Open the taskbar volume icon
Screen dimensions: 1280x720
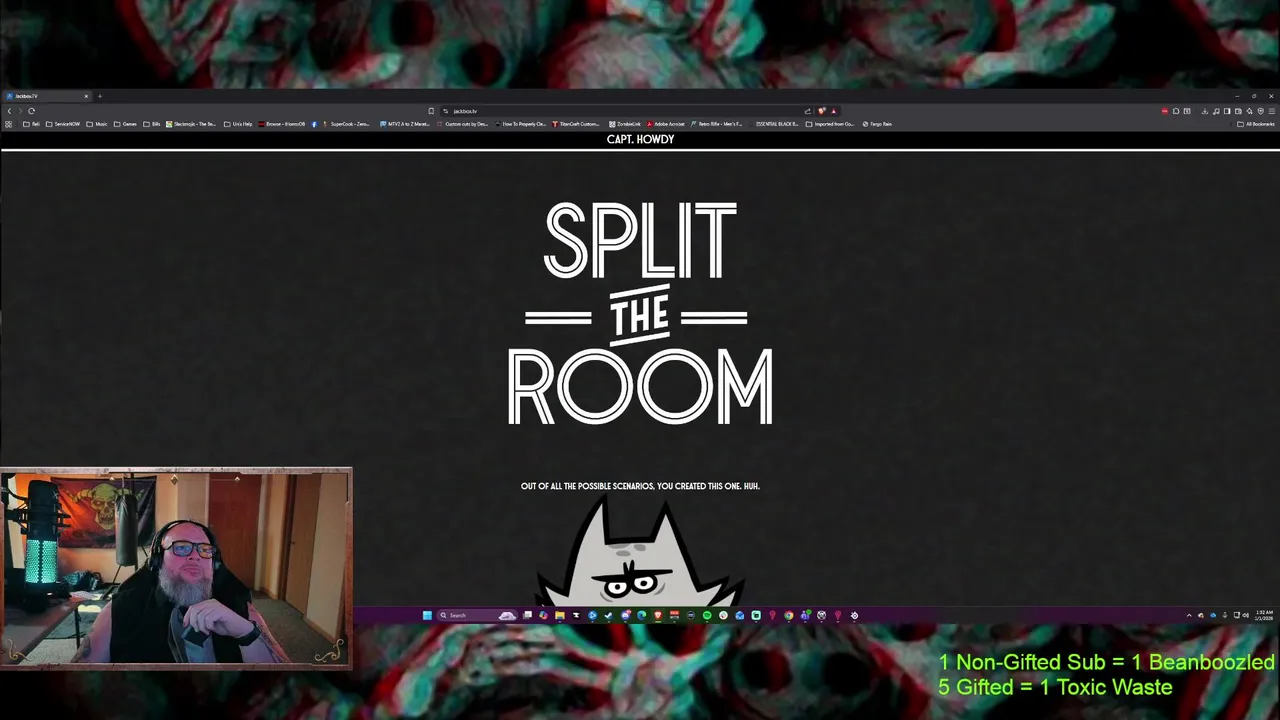(x=1245, y=615)
